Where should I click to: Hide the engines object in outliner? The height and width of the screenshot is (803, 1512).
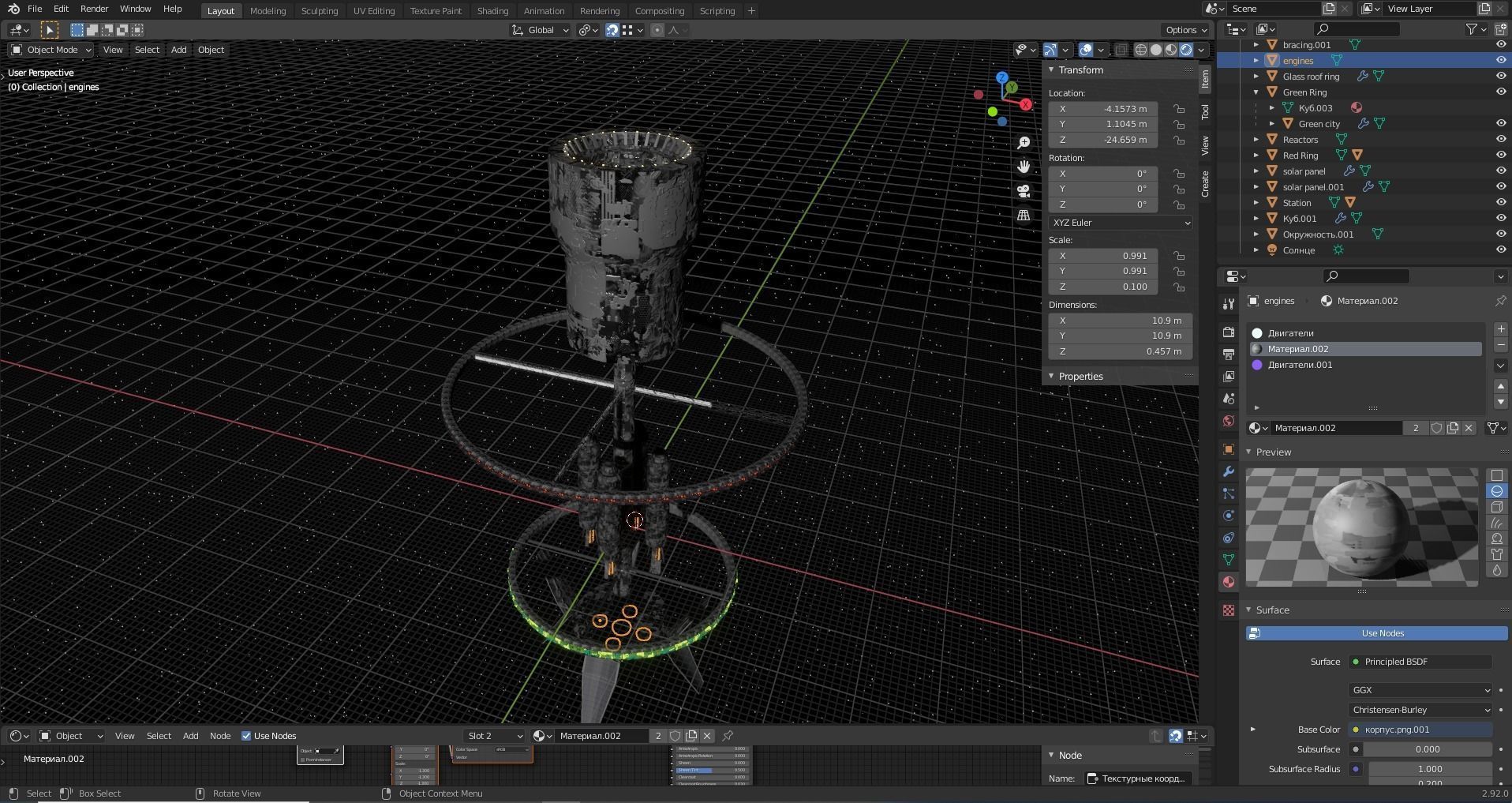click(1501, 61)
